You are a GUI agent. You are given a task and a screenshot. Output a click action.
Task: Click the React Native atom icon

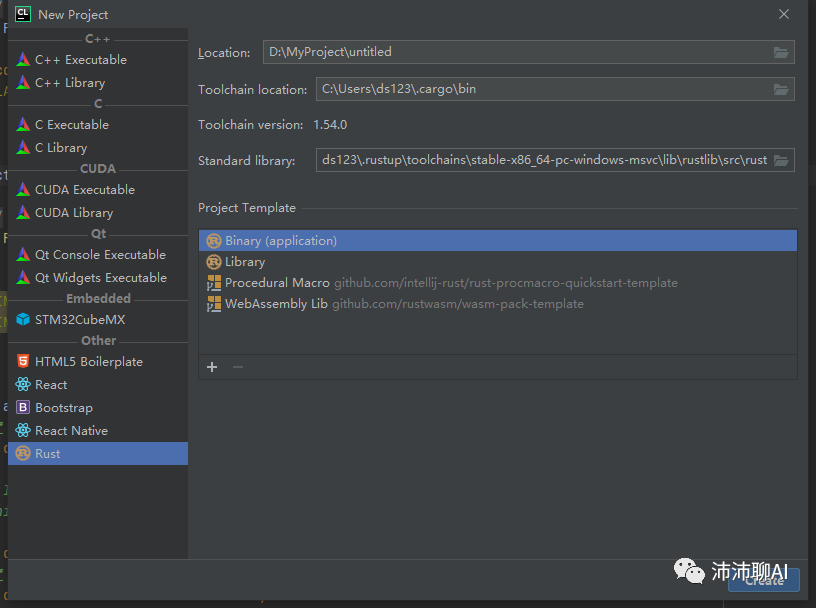(23, 430)
